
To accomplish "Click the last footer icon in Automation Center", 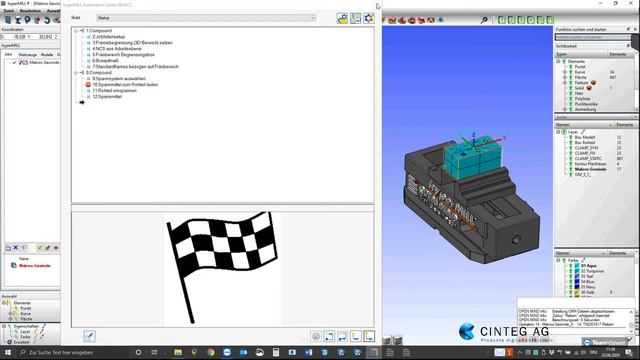I will [x=369, y=336].
